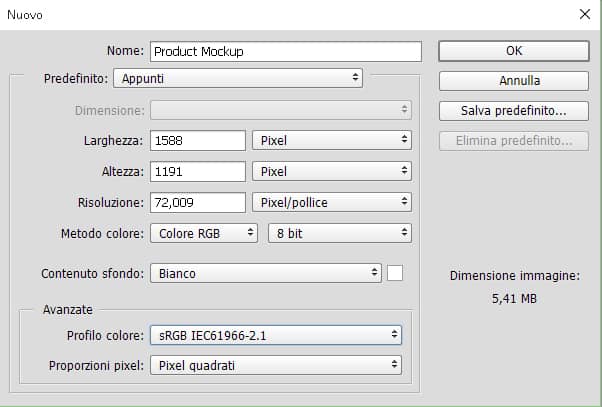Viewport: 602px width, 407px height.
Task: Click the white background color swatch
Action: [394, 273]
